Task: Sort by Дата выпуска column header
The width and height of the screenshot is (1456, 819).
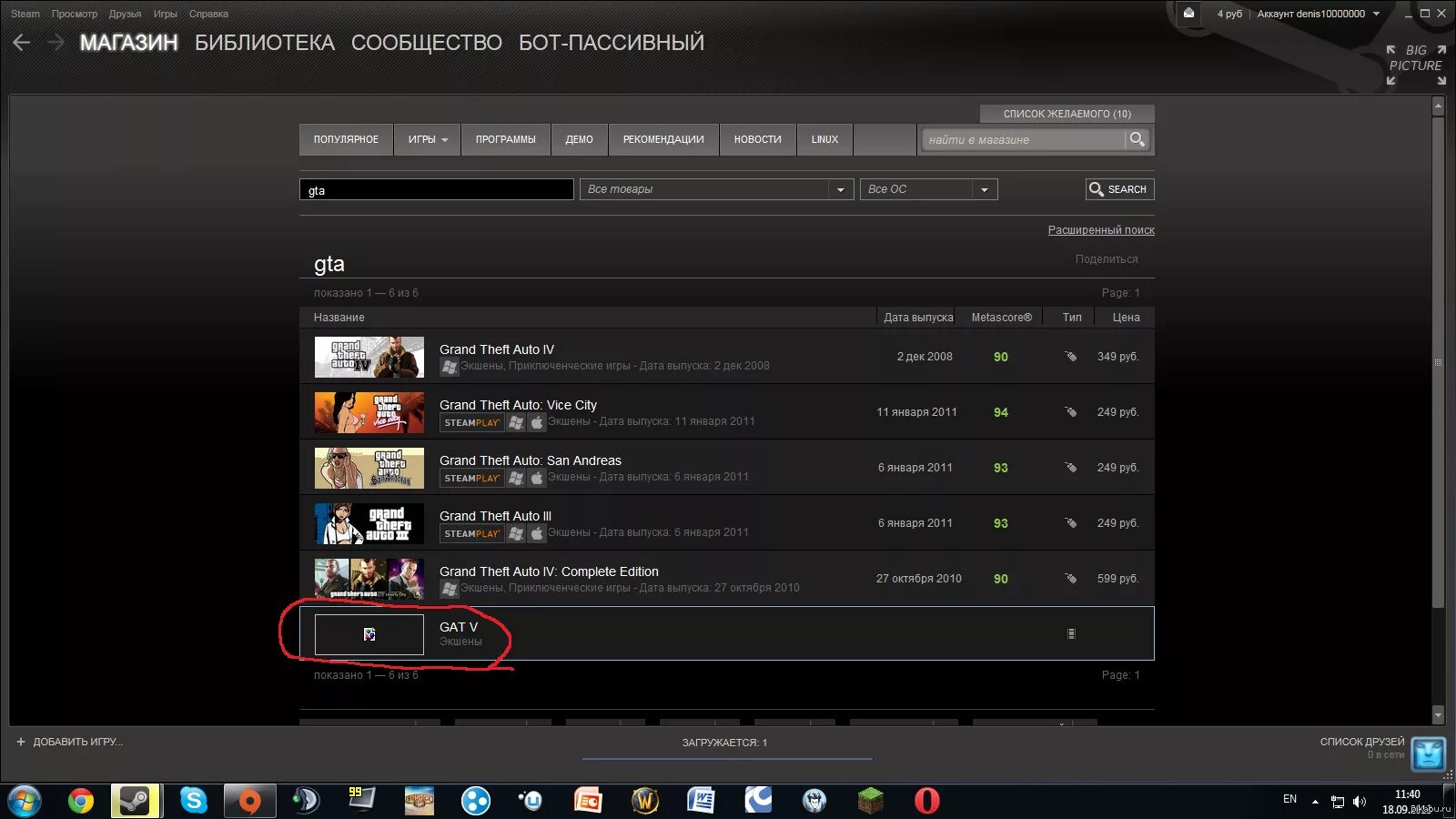Action: 918,318
